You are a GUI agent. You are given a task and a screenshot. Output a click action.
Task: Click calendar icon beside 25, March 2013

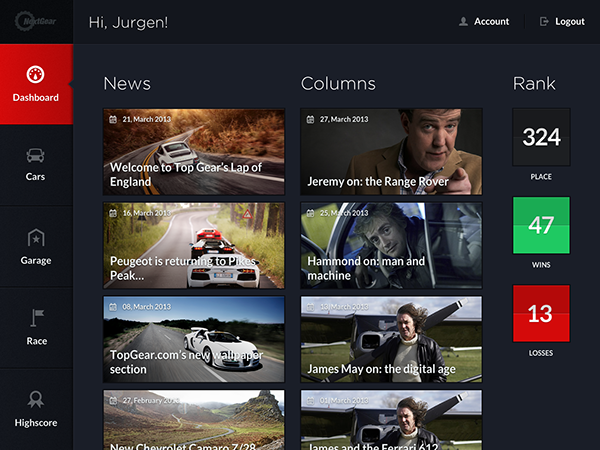click(x=310, y=213)
